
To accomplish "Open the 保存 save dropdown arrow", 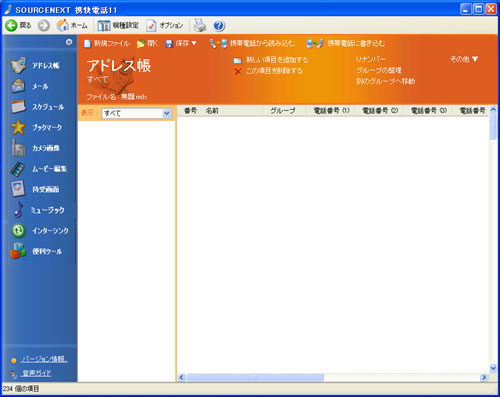I will pos(194,43).
